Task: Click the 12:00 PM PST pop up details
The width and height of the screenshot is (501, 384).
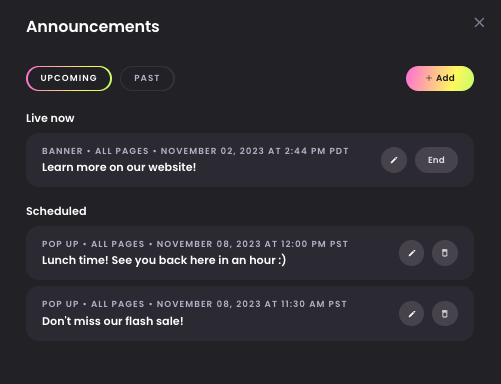Action: click(195, 244)
